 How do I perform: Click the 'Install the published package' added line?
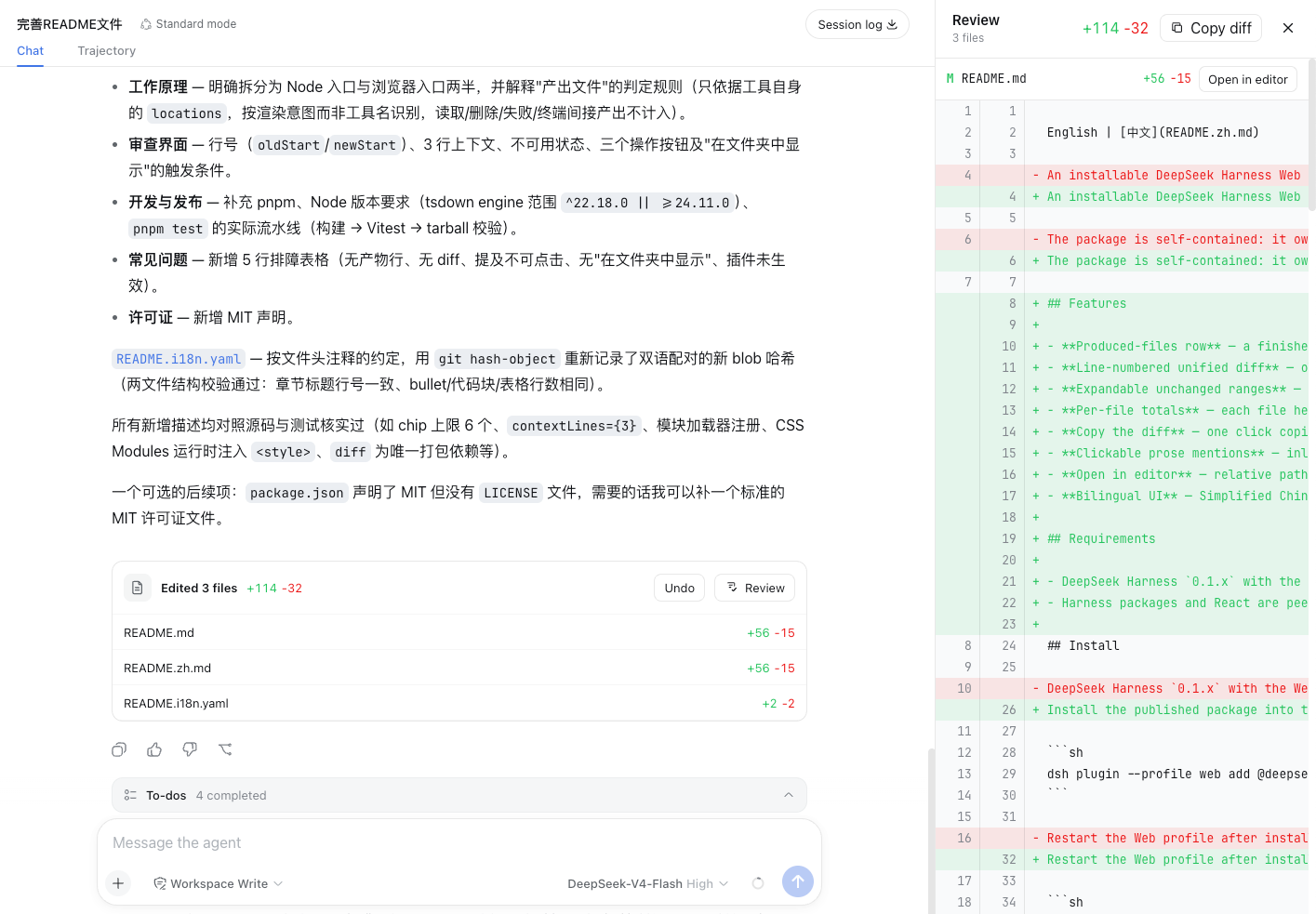tap(1122, 710)
